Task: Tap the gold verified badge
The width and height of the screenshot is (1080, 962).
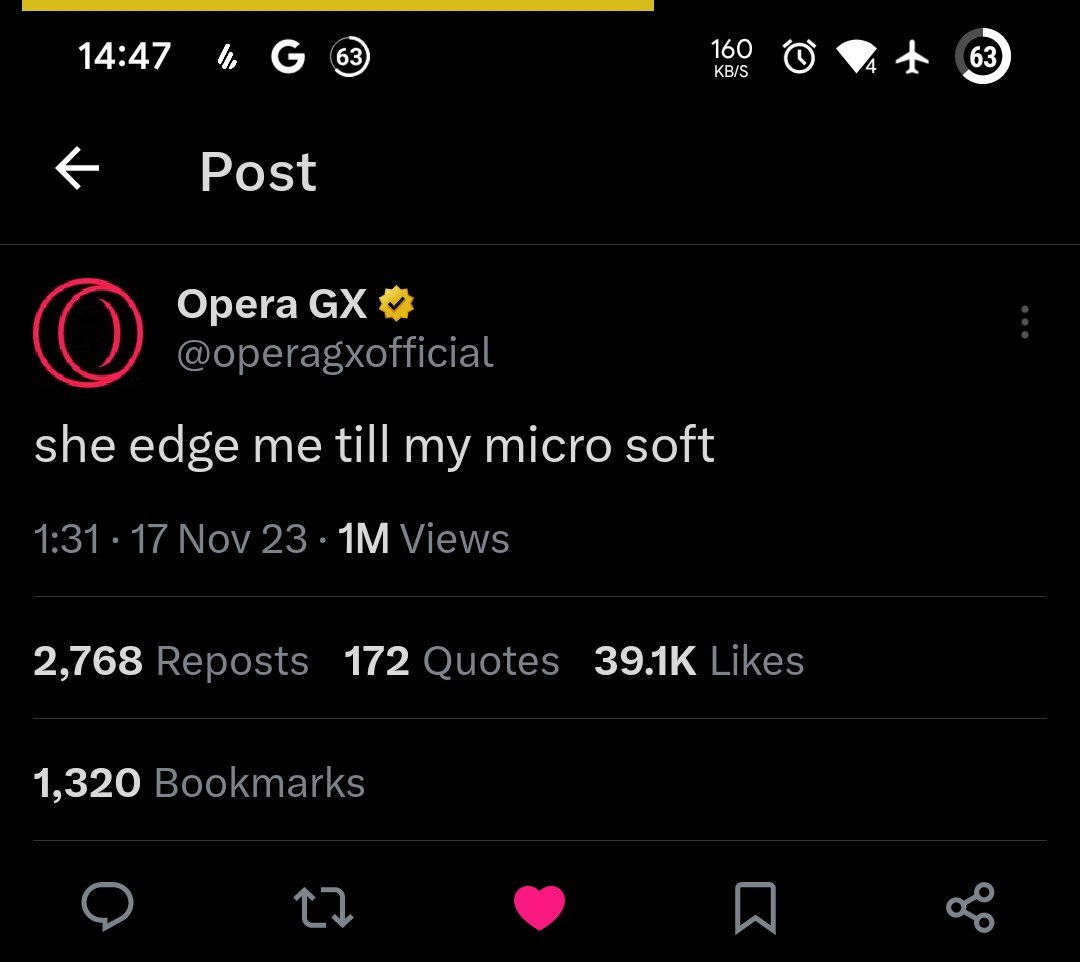Action: [396, 304]
